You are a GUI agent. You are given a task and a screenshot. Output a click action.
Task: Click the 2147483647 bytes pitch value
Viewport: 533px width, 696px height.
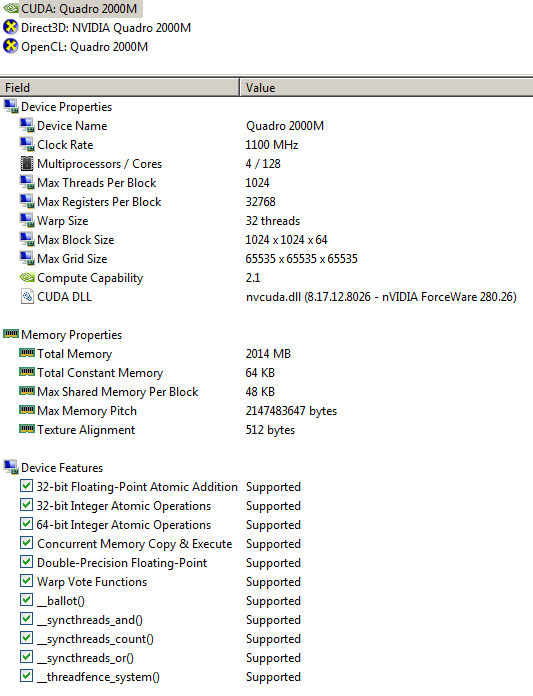point(292,411)
